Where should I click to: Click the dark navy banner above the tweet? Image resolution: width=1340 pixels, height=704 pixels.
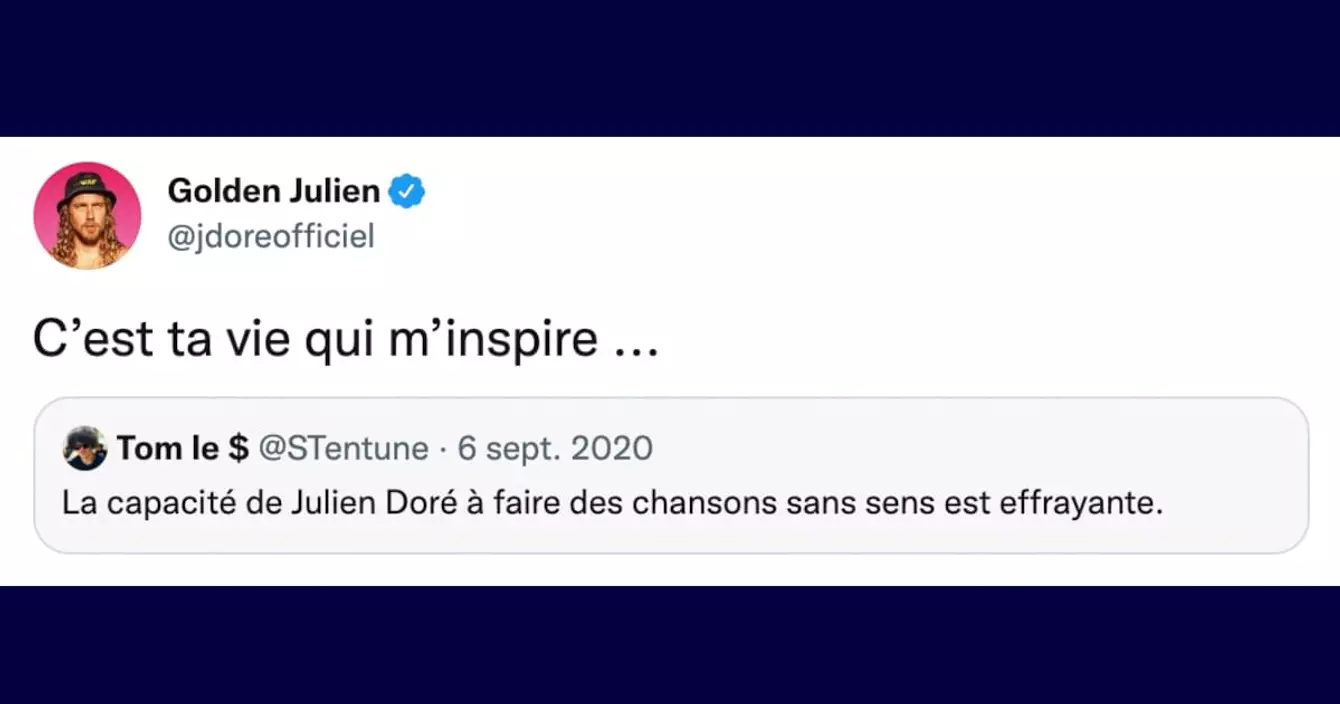(670, 67)
